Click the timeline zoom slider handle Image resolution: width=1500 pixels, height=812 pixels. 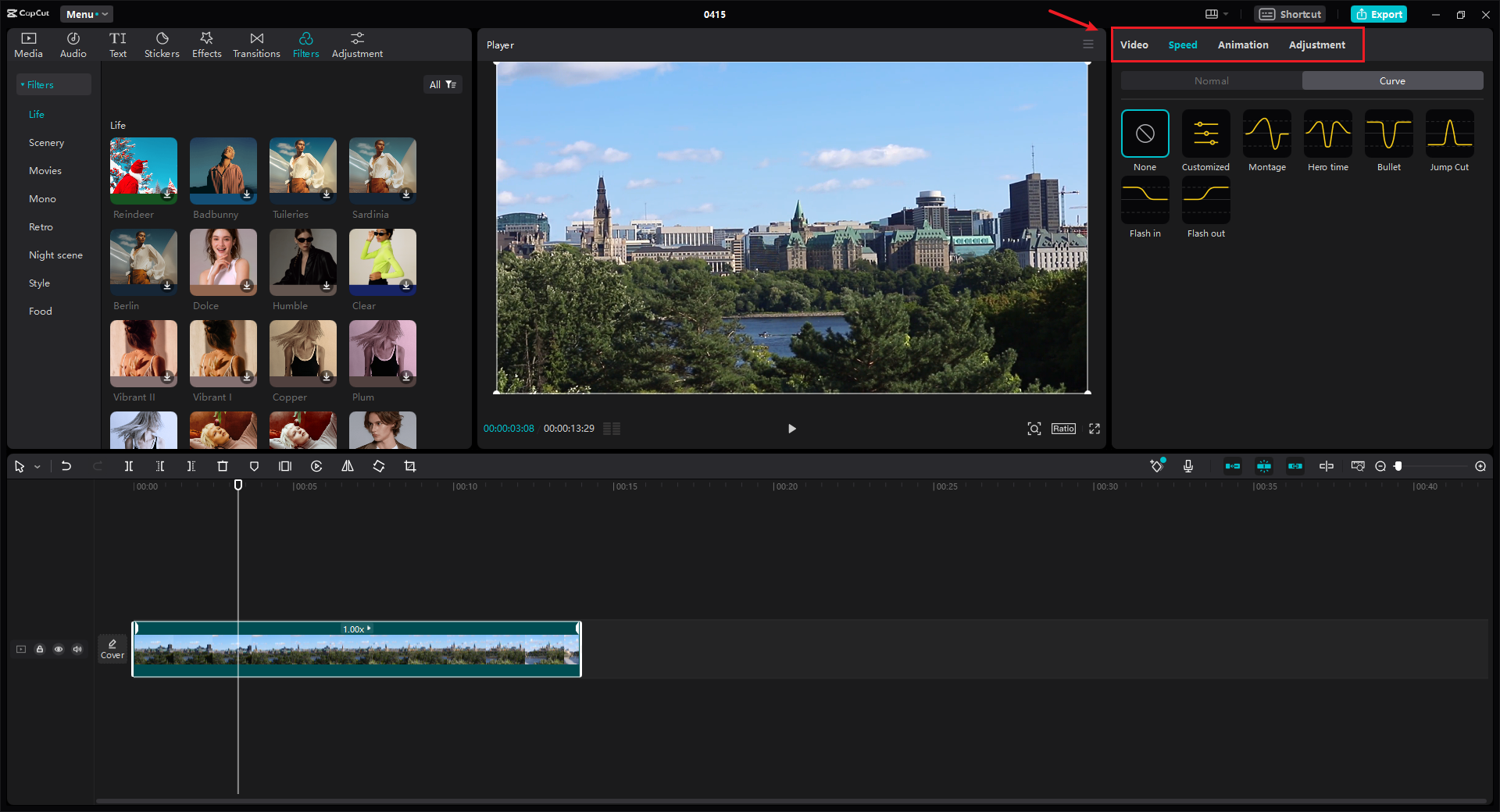(1398, 466)
